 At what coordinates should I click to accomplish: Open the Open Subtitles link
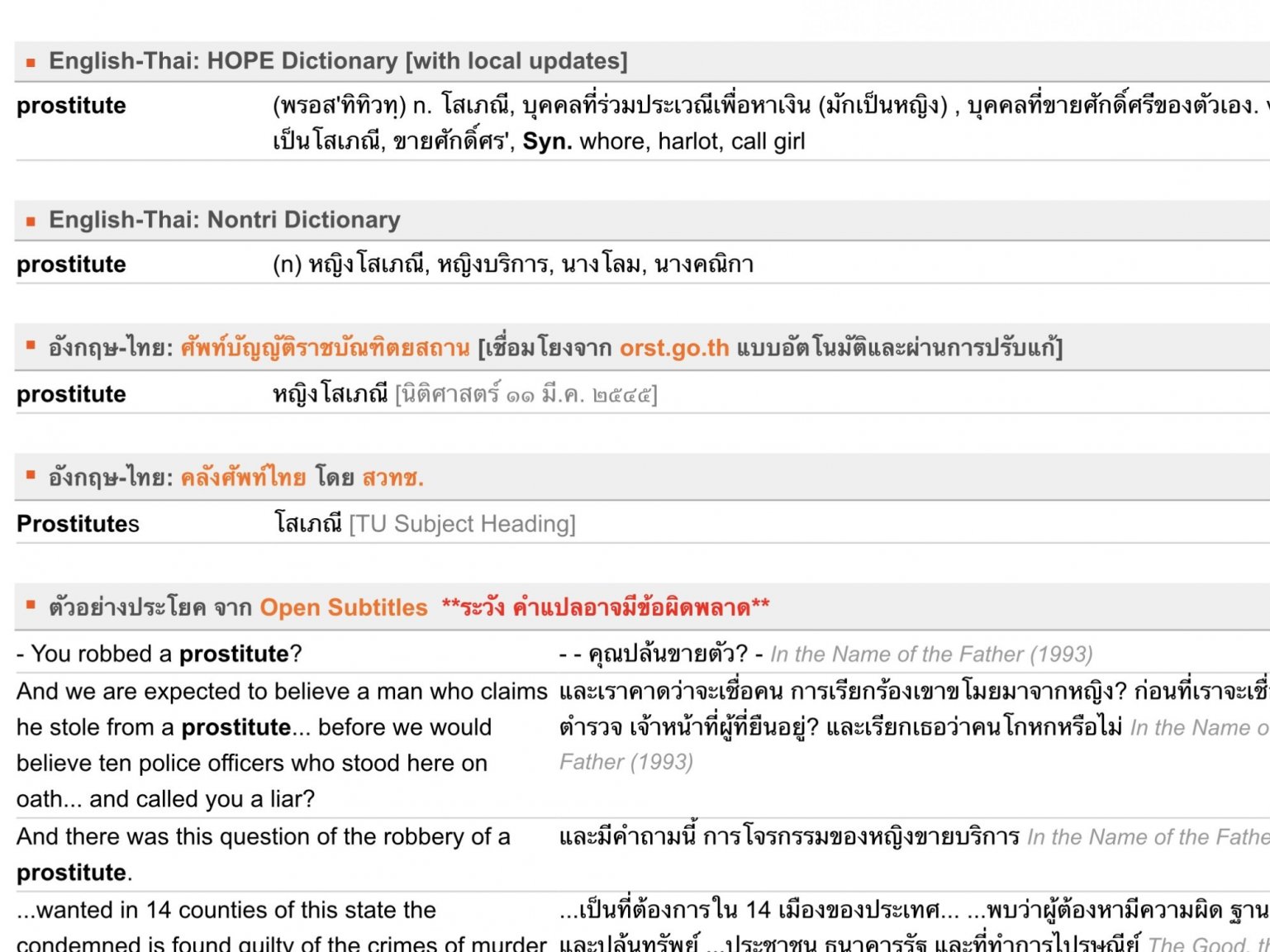click(x=344, y=607)
